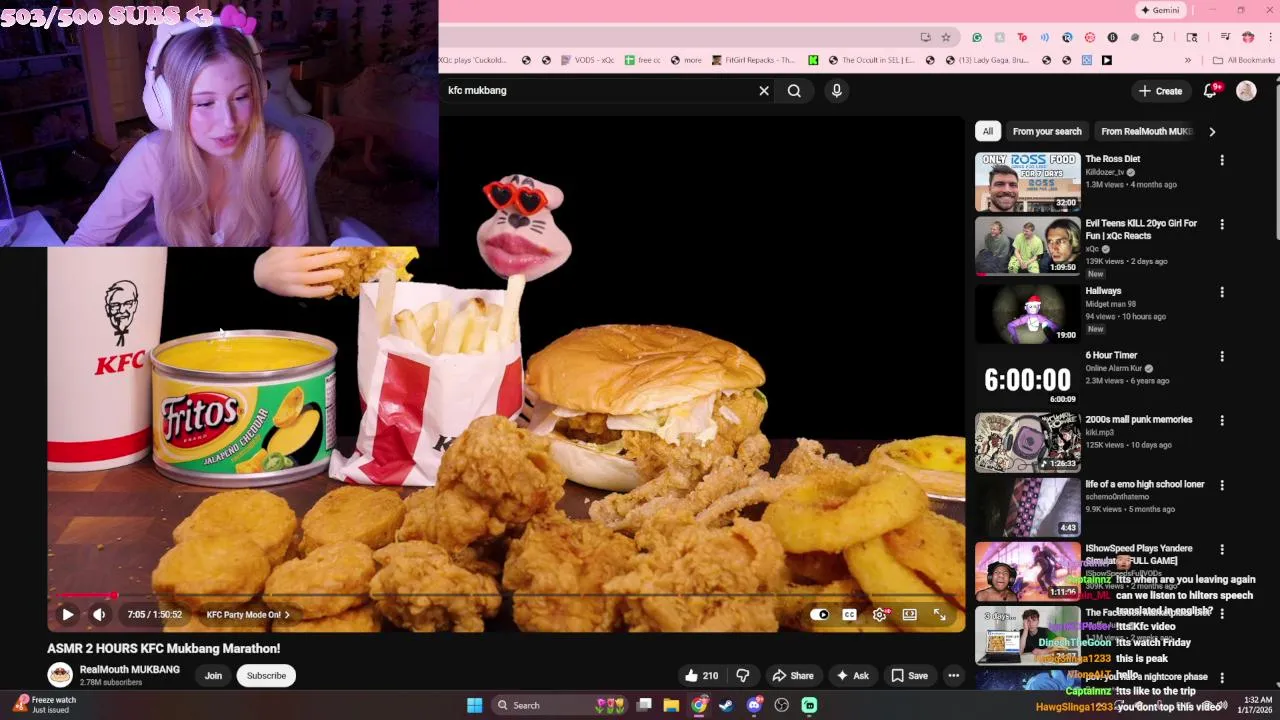
Task: Open RealMouth MUKBANG channel avatar
Action: 60,675
